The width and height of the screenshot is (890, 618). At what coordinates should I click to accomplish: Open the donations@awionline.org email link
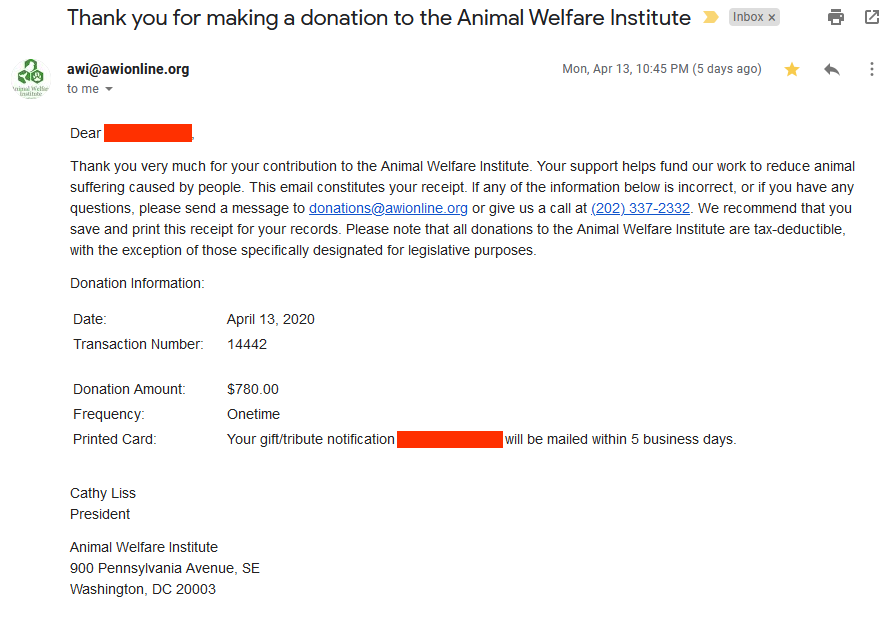[x=388, y=208]
